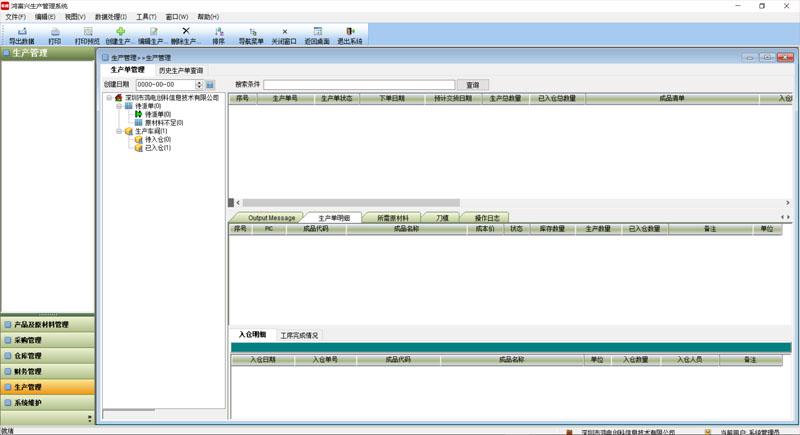Viewport: 800px width, 435px height.
Task: Click the 删除生产 delete X icon
Action: 186,32
